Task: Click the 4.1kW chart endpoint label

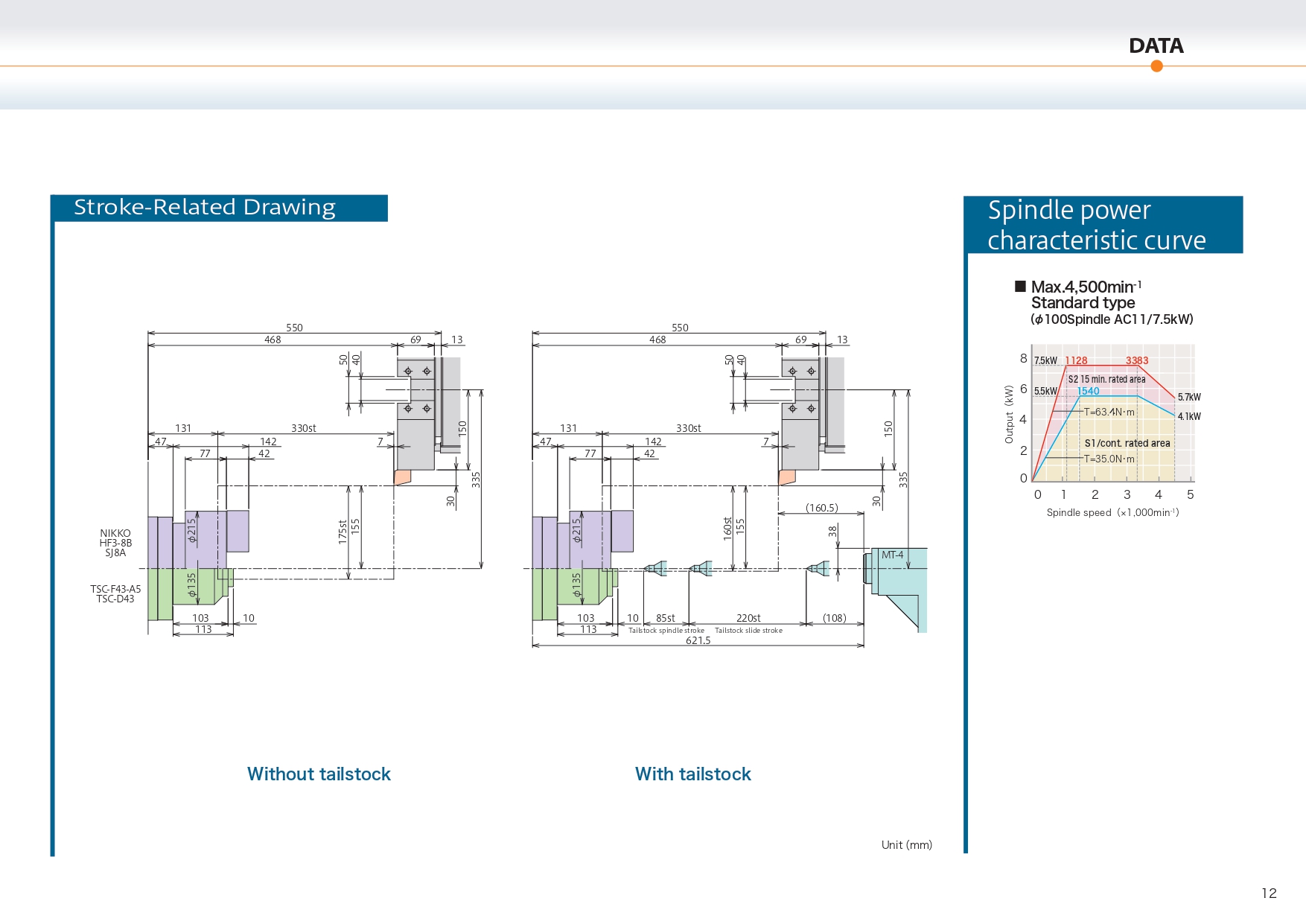Action: pyautogui.click(x=1189, y=416)
